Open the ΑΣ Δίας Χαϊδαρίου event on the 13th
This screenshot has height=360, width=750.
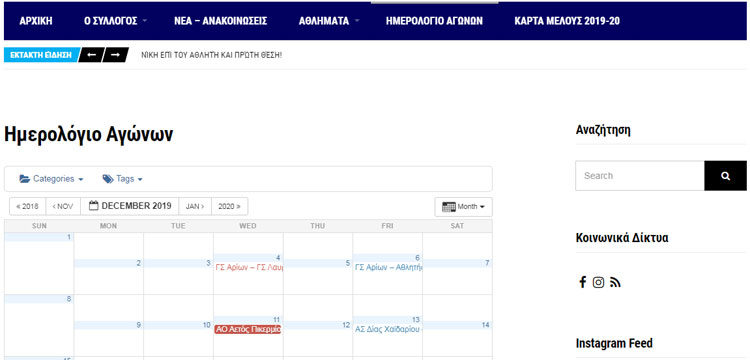point(387,329)
